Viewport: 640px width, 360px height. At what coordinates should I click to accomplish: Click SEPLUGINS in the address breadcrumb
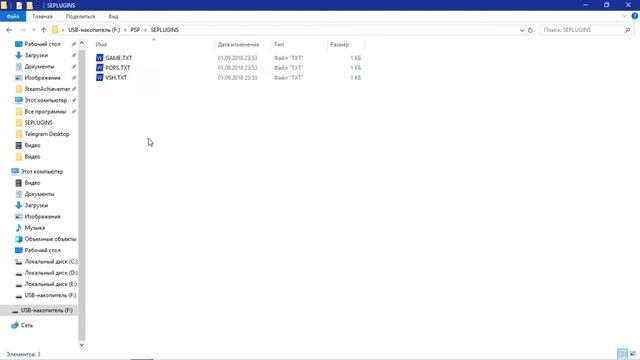pos(164,30)
